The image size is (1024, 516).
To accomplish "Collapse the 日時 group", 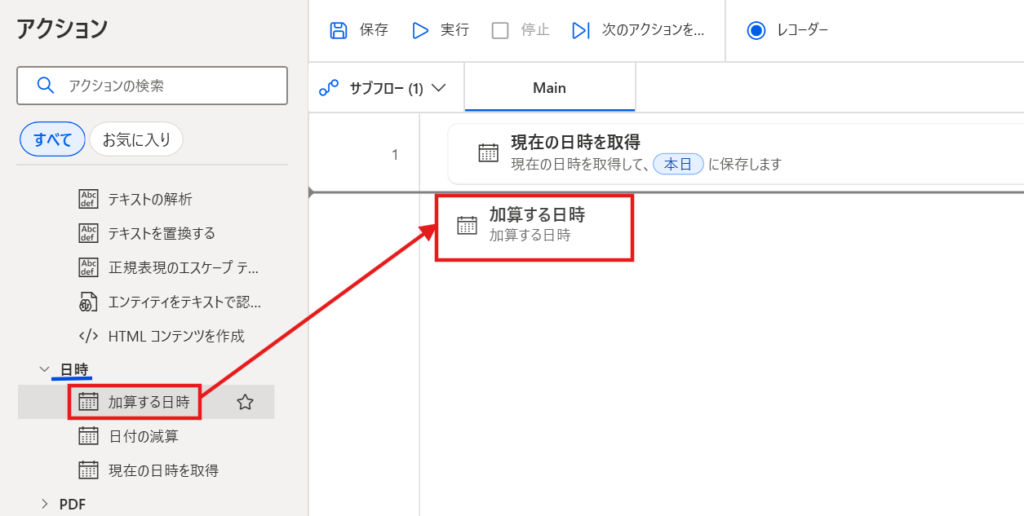I will pos(44,369).
